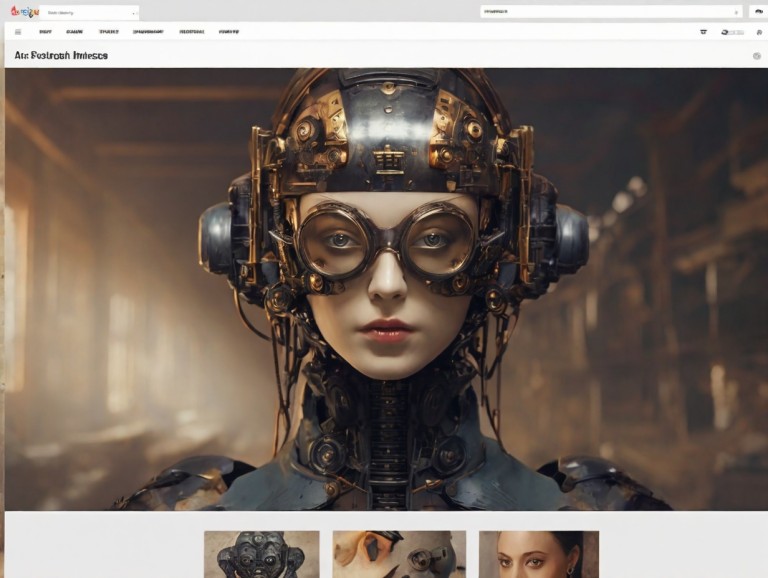Viewport: 768px width, 578px height.
Task: Select the first navigation item after the hamburger icon
Action: pyautogui.click(x=46, y=32)
